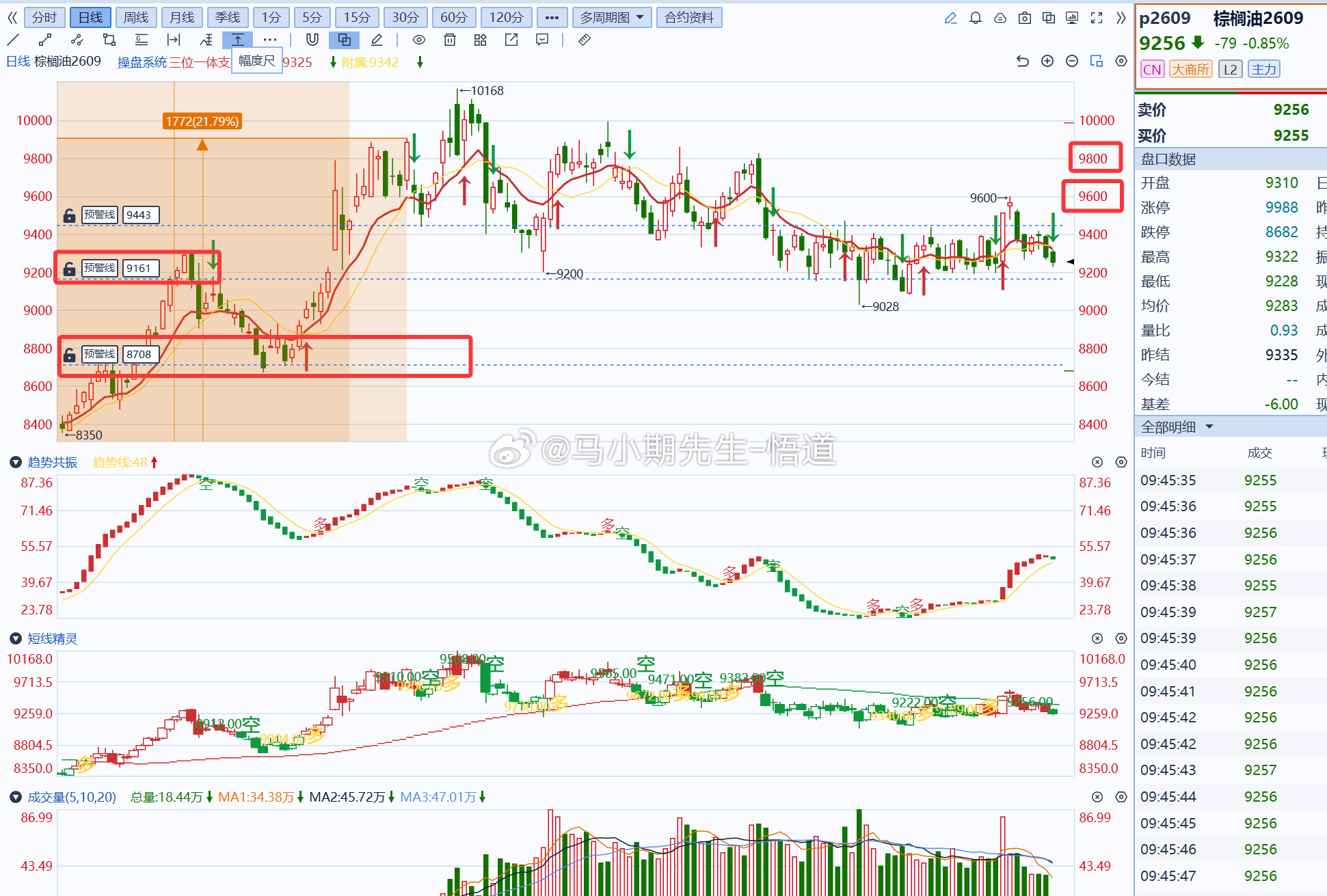Select the rectangle drawing tool

(109, 40)
